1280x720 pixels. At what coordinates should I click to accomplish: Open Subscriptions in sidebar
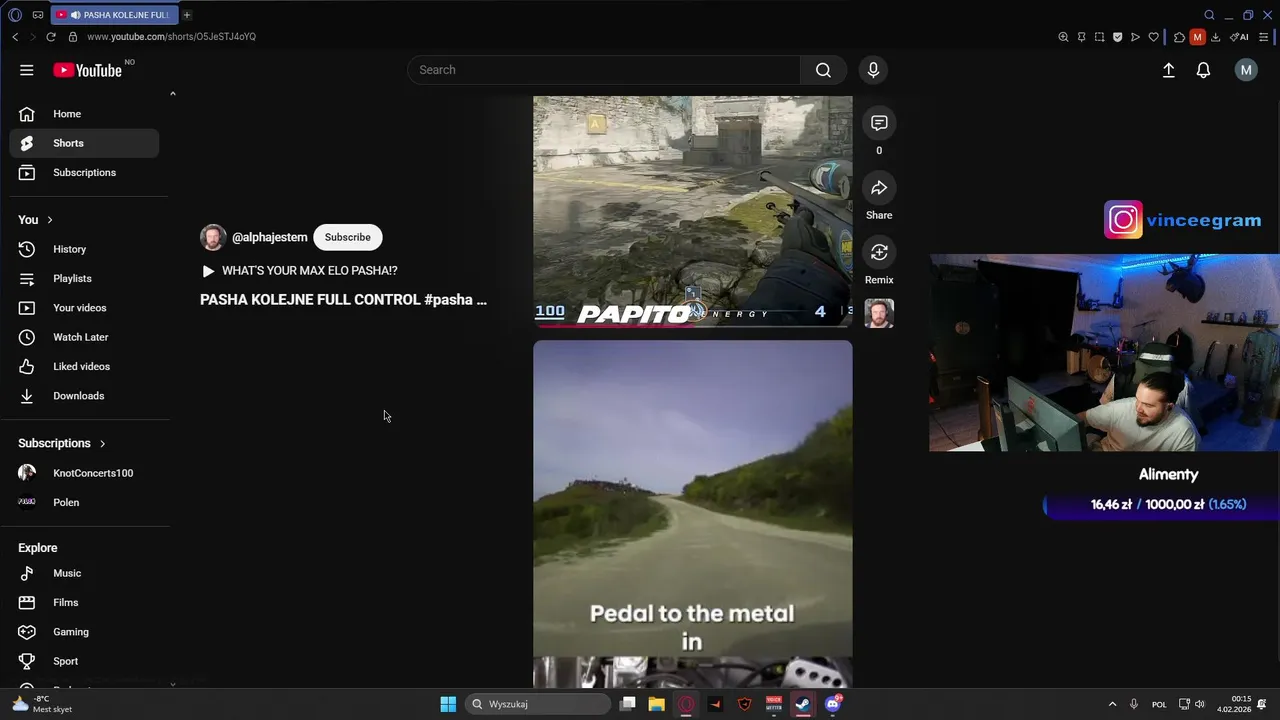pyautogui.click(x=84, y=172)
